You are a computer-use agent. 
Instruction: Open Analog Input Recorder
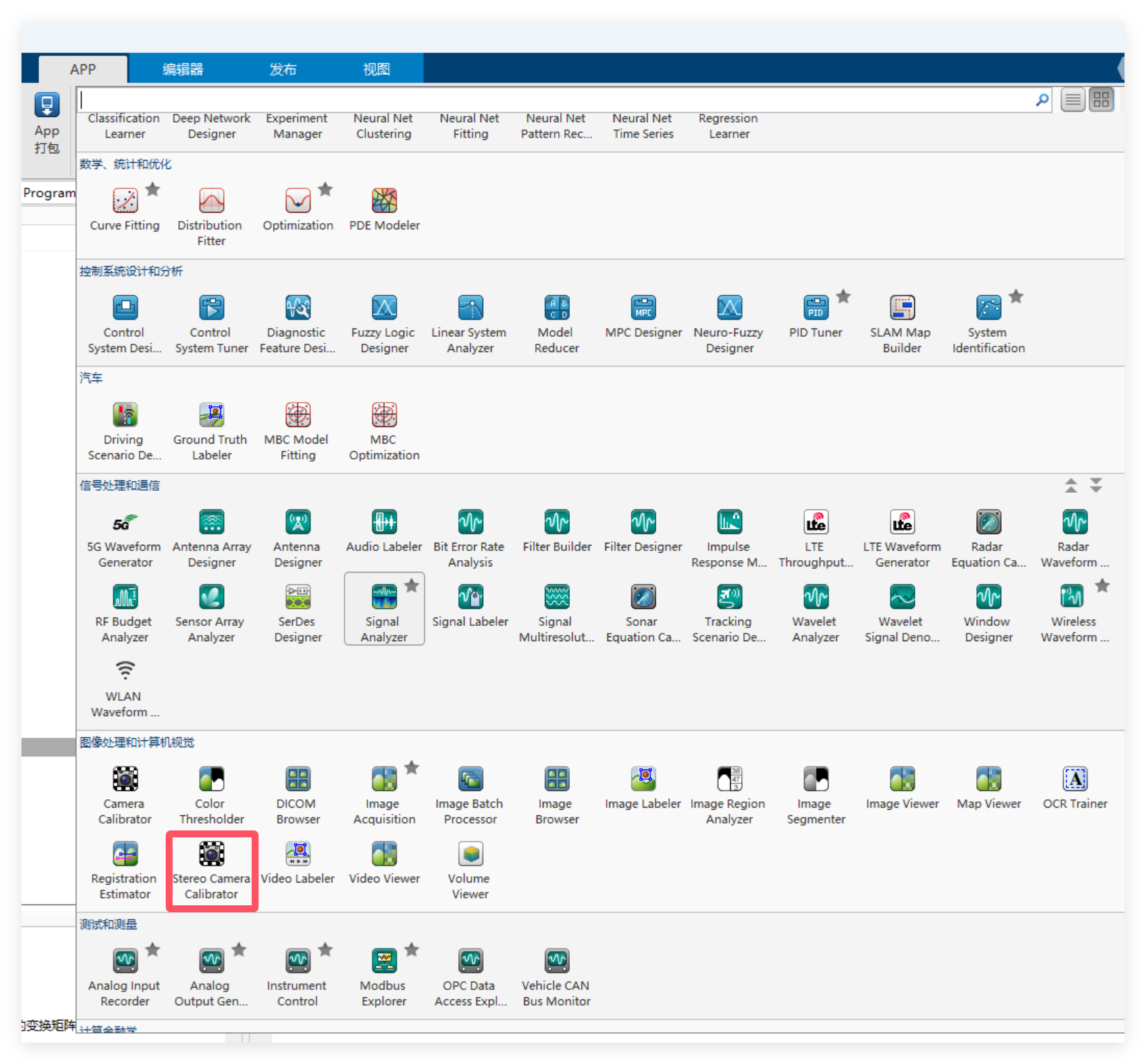pyautogui.click(x=125, y=977)
